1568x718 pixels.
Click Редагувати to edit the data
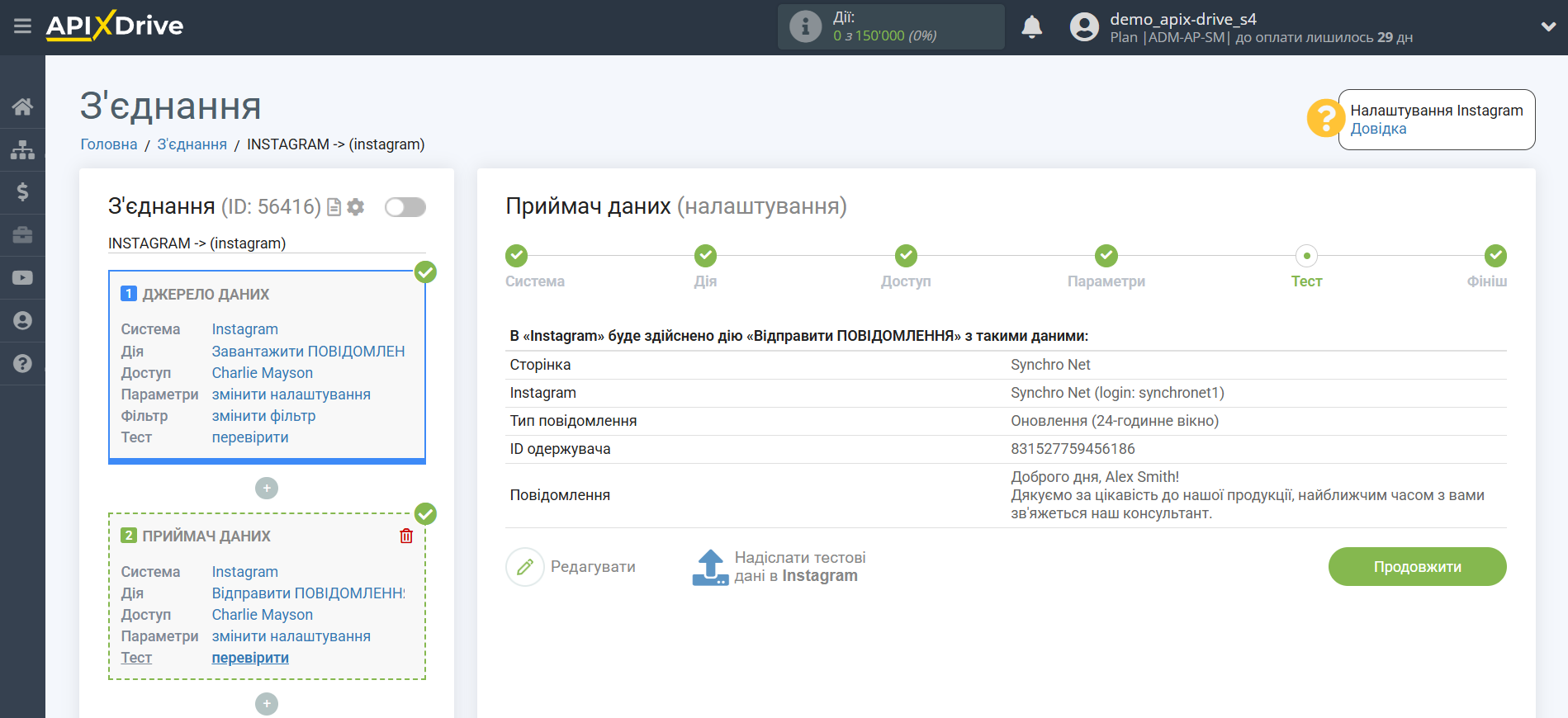(571, 567)
